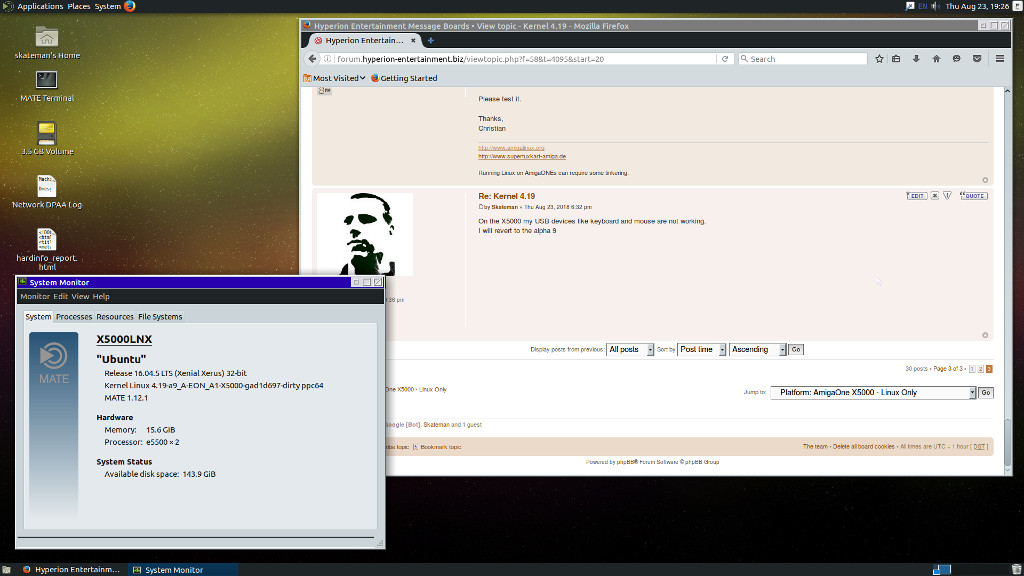Expand Most Visited bookmarks dropdown
Viewport: 1024px width, 576px height.
334,78
